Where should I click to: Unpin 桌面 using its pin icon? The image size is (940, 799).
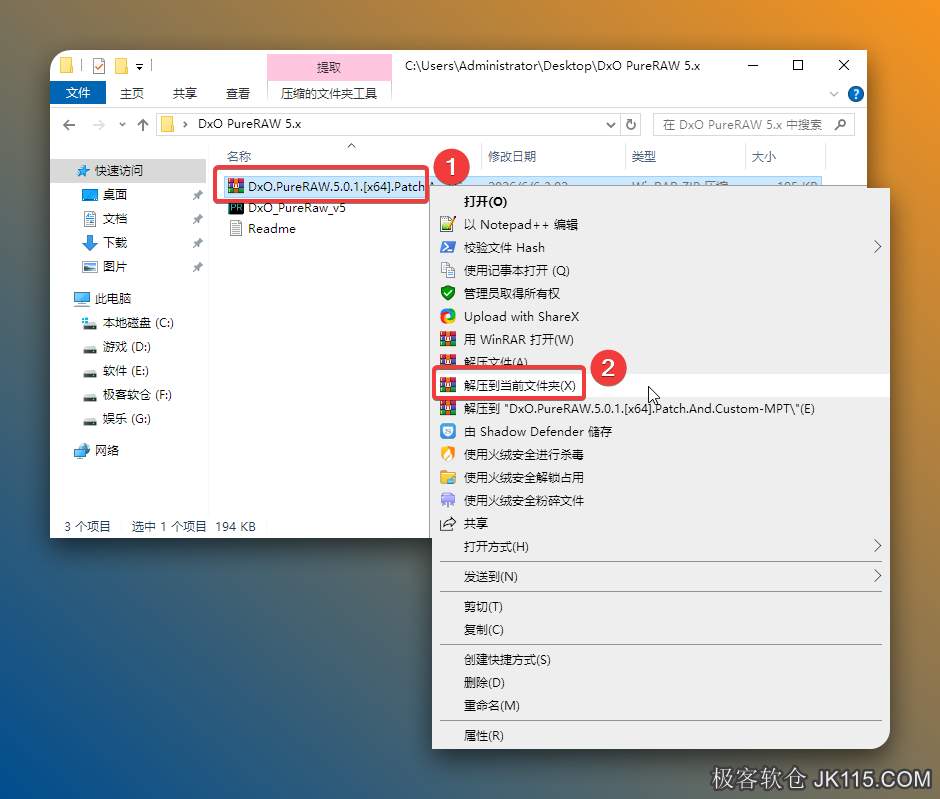pos(197,195)
